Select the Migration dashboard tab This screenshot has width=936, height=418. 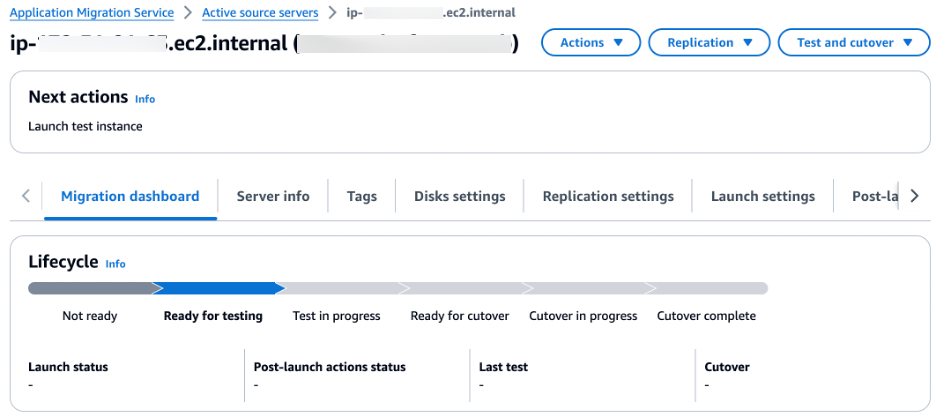click(130, 196)
